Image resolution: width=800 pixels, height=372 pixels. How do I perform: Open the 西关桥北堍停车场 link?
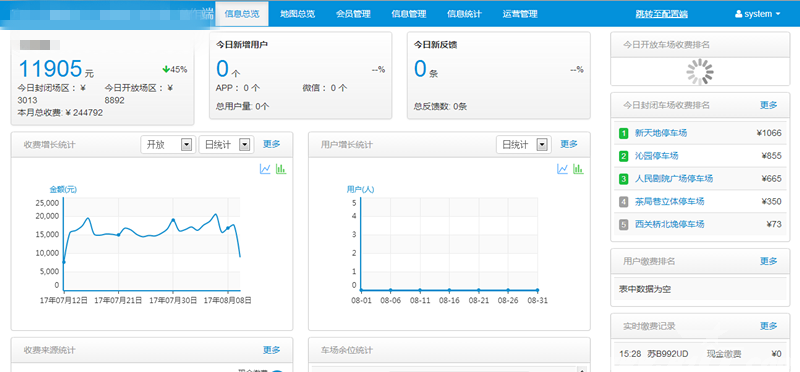pos(669,225)
